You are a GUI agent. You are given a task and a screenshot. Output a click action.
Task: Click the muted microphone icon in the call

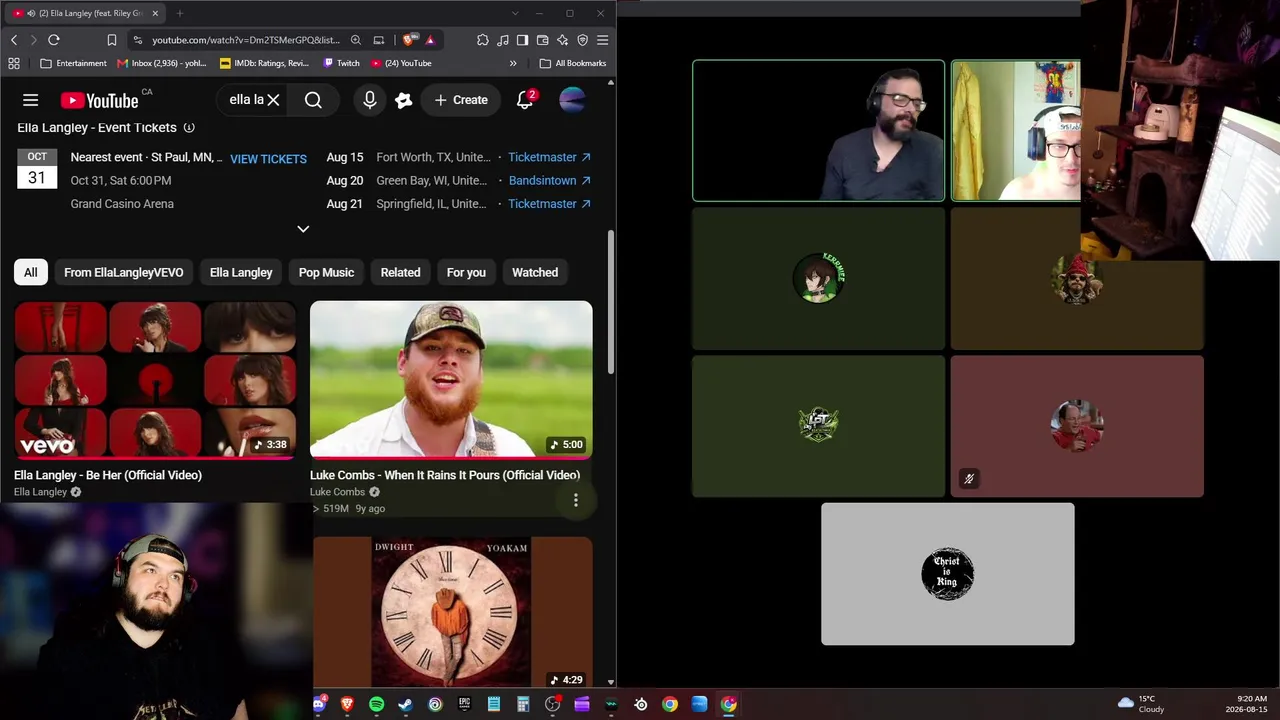[968, 479]
